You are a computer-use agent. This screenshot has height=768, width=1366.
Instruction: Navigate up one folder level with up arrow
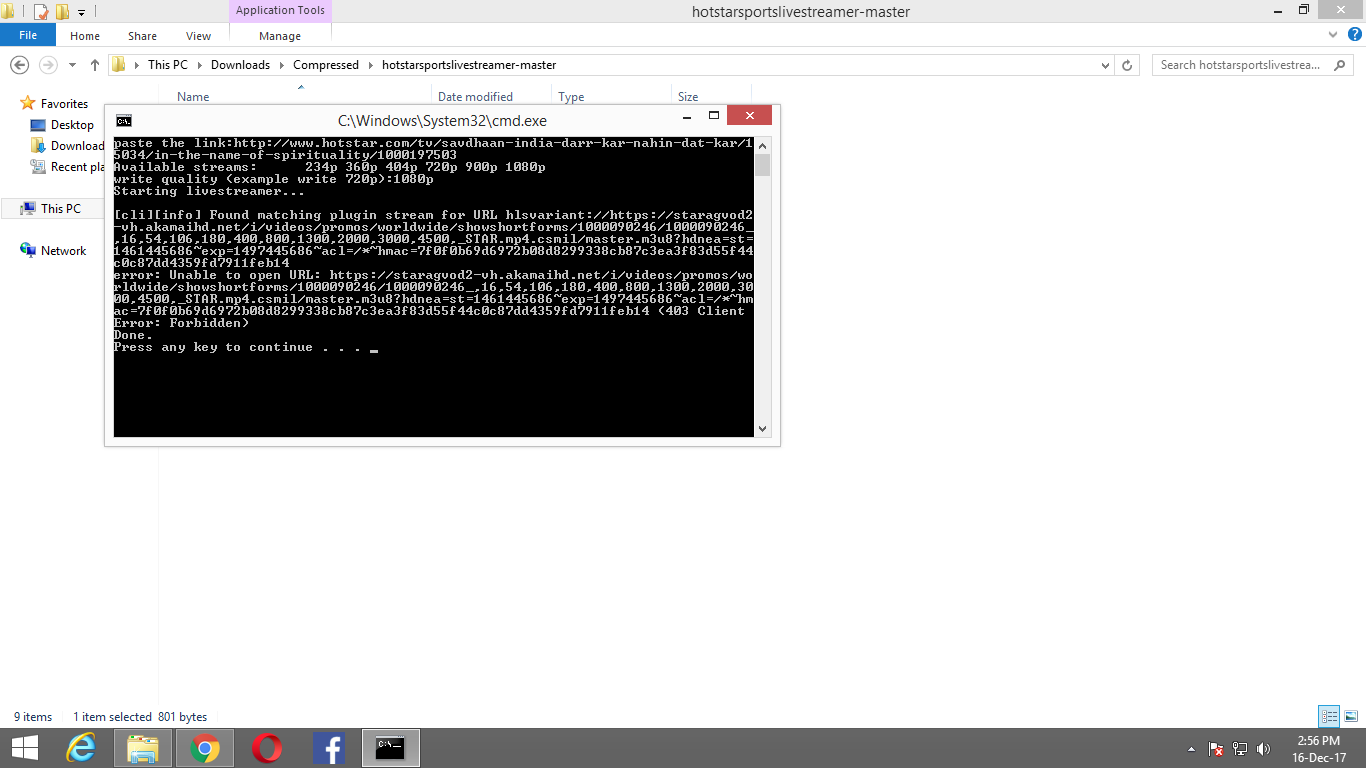(x=94, y=64)
